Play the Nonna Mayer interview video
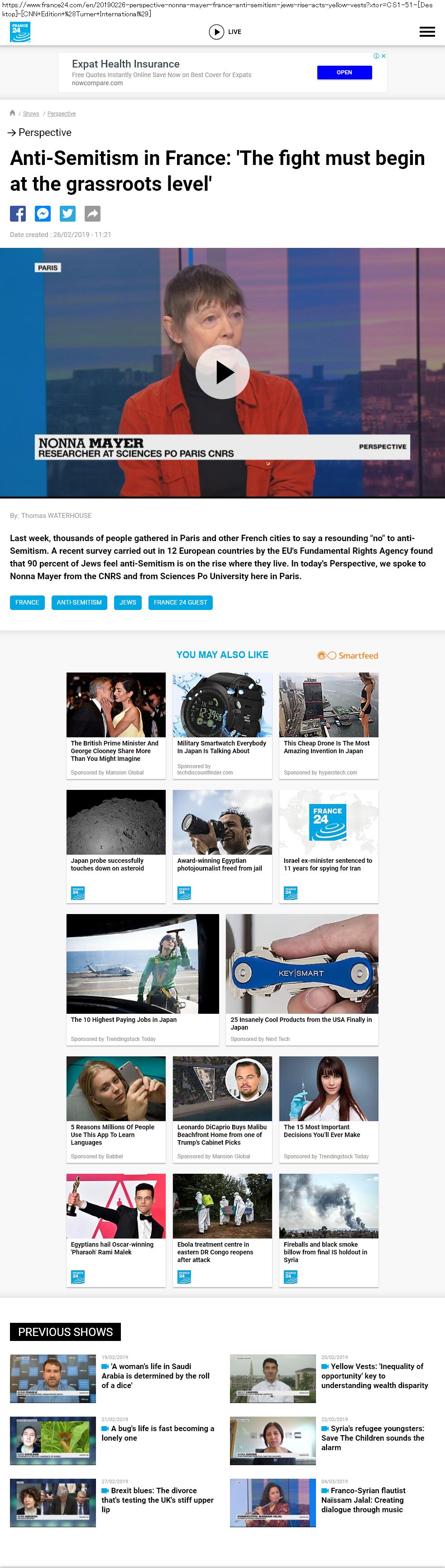The height and width of the screenshot is (1568, 445). pyautogui.click(x=223, y=372)
